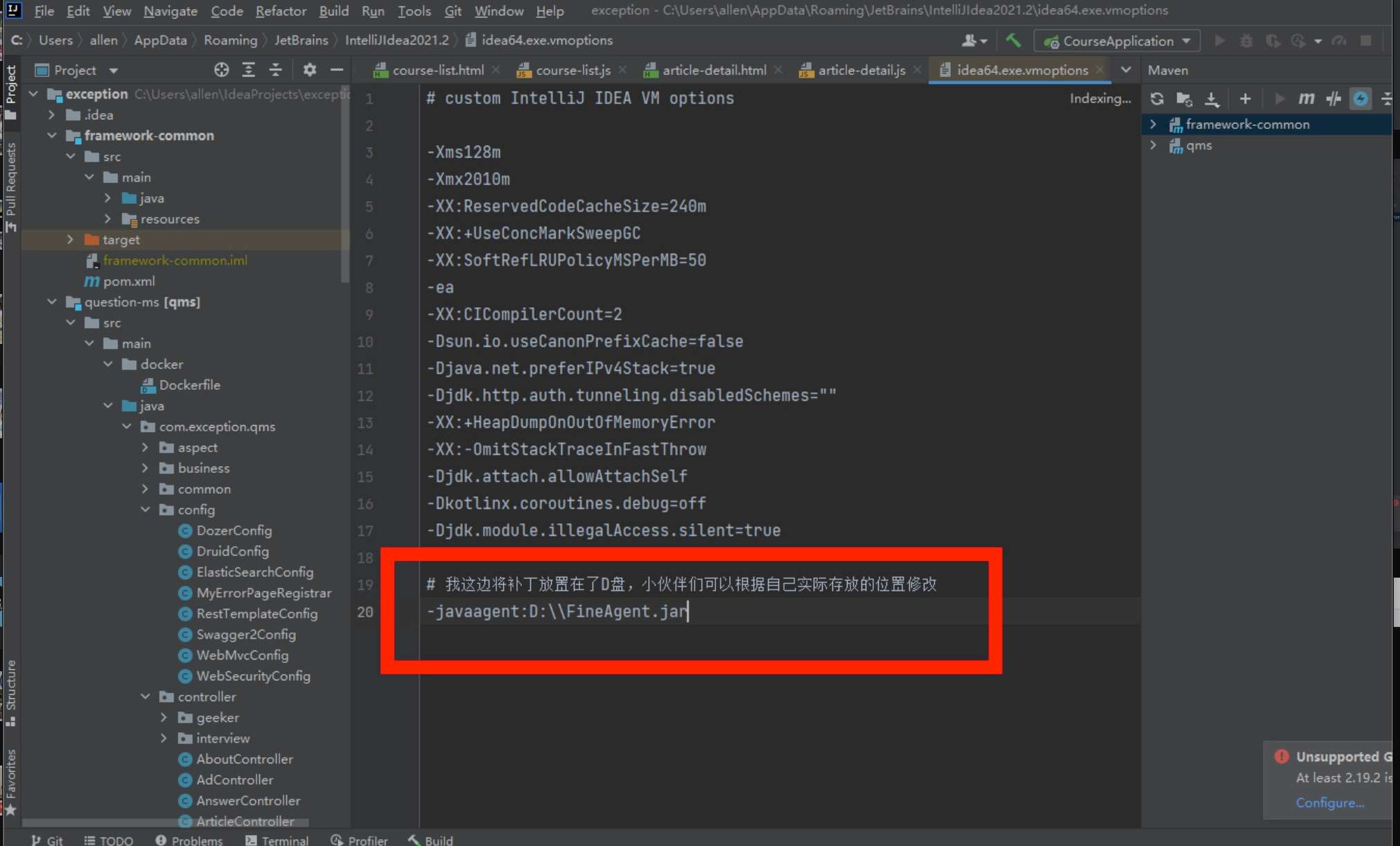Reload all Maven projects icon
Screen dimensions: 1400x846
tap(1157, 98)
